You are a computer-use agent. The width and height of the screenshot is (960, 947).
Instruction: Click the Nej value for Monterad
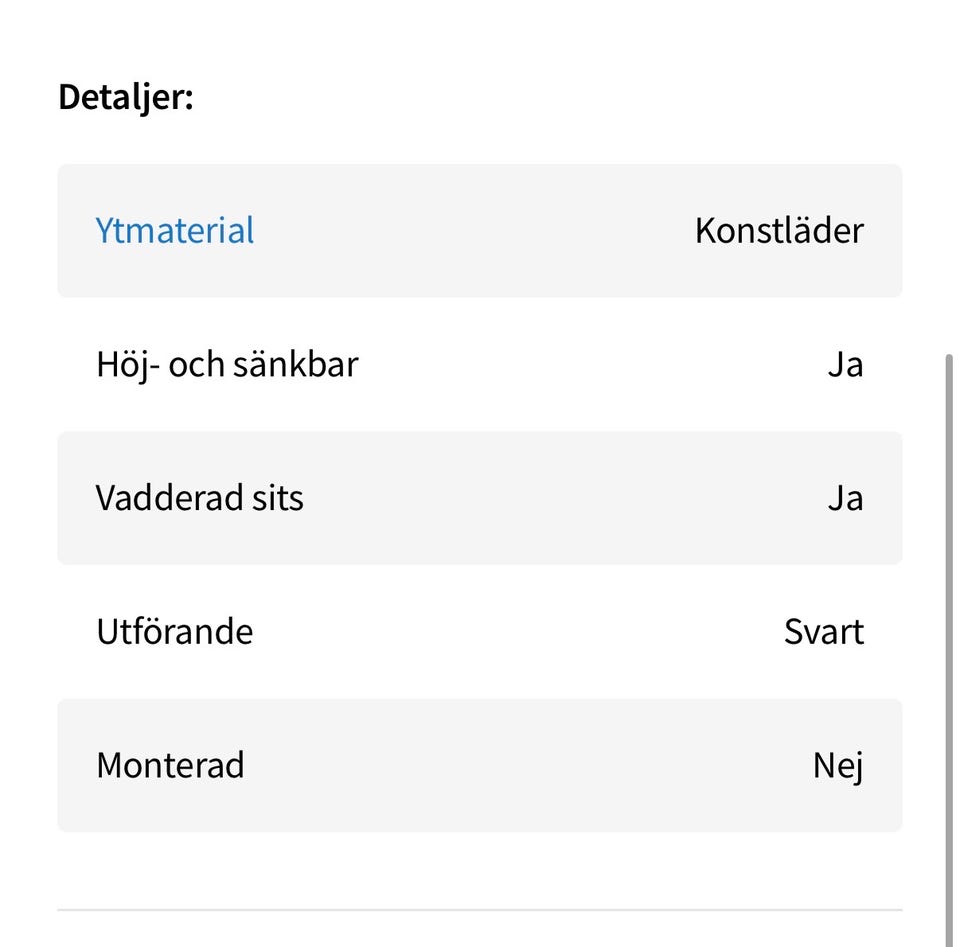(838, 766)
